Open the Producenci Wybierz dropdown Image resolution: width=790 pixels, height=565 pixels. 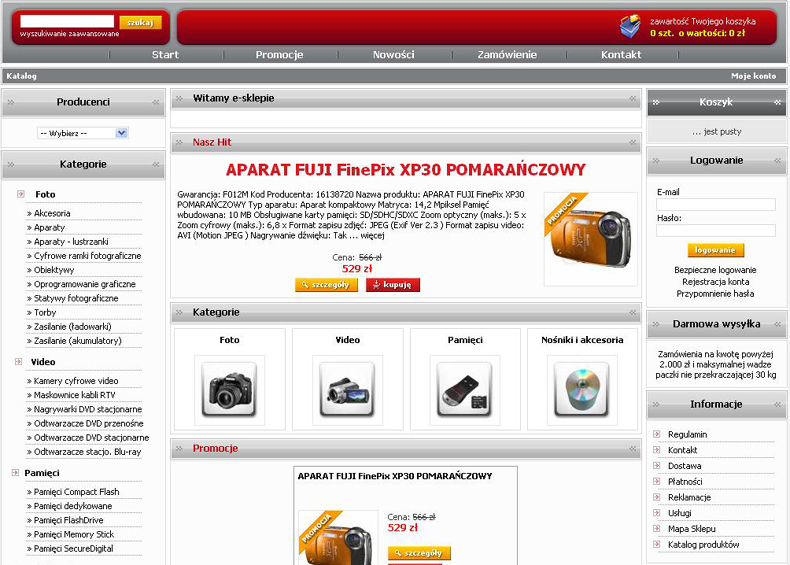point(83,133)
